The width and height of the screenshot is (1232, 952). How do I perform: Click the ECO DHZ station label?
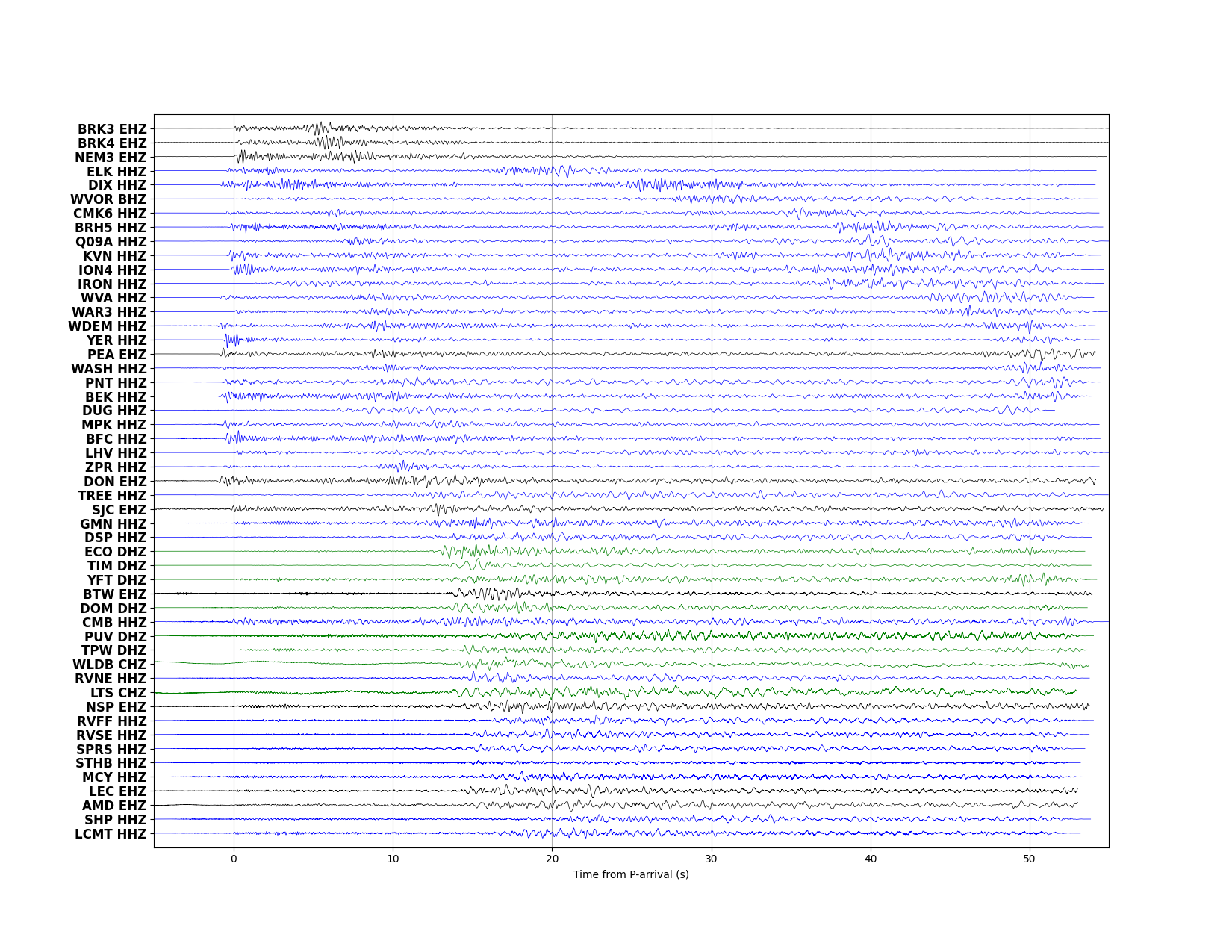coord(115,552)
